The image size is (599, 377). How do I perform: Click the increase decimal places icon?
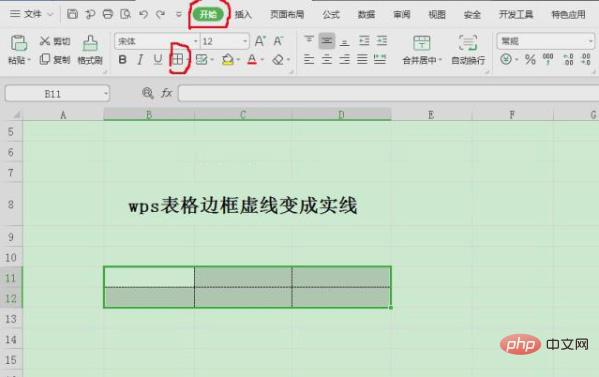(x=568, y=59)
